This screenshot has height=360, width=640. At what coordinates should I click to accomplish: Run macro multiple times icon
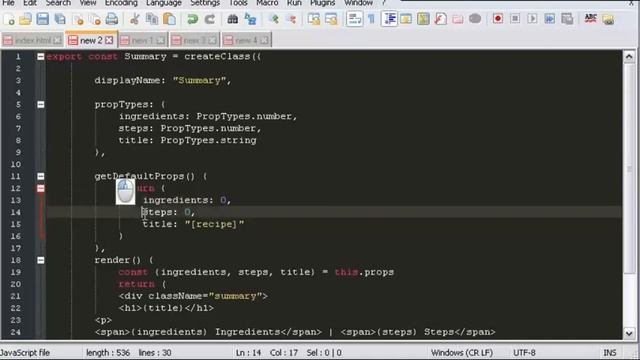(x=549, y=19)
